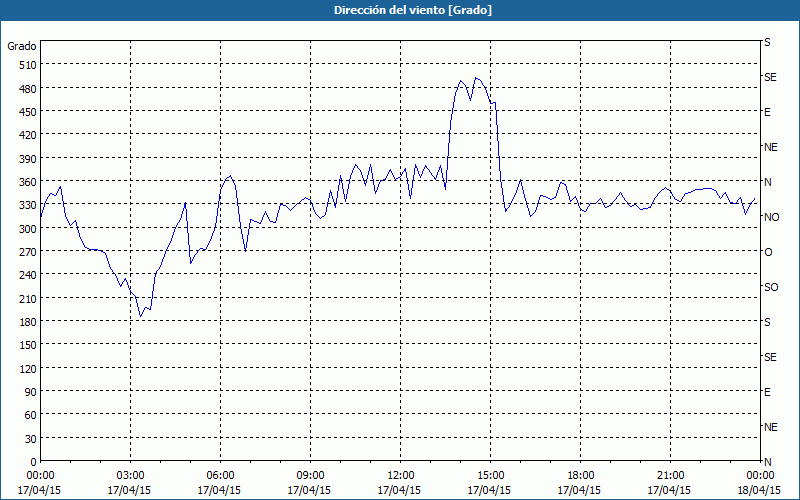
Task: Click the 480 y-axis value
Action: coord(28,89)
